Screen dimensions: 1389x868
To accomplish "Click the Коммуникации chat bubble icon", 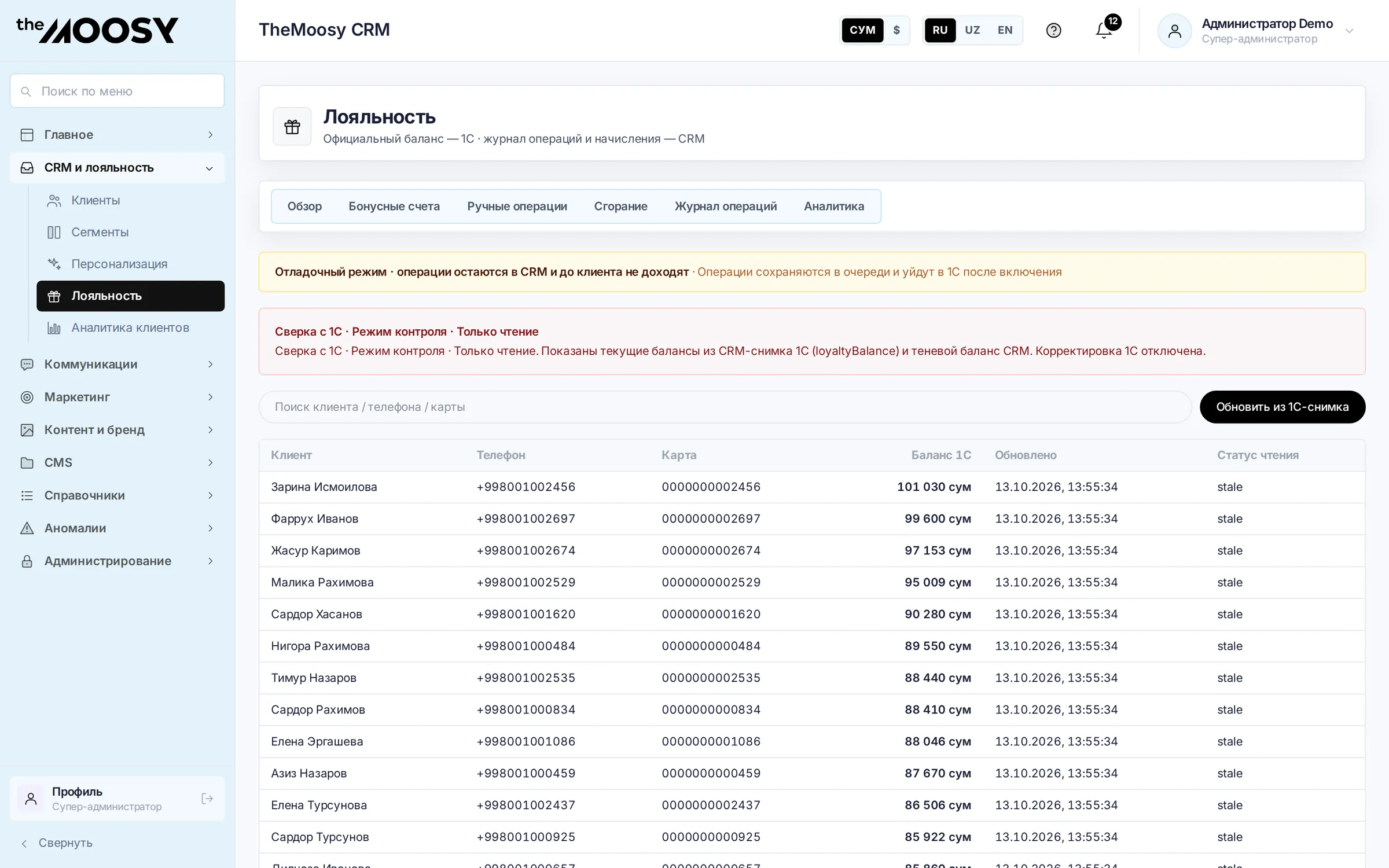I will [27, 365].
